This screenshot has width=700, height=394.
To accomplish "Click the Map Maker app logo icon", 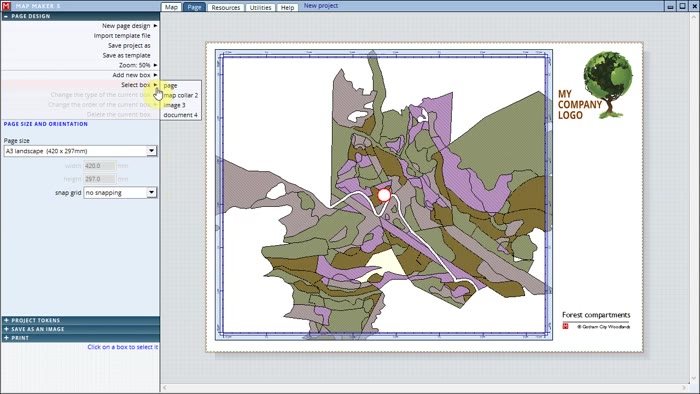I will 6,6.
